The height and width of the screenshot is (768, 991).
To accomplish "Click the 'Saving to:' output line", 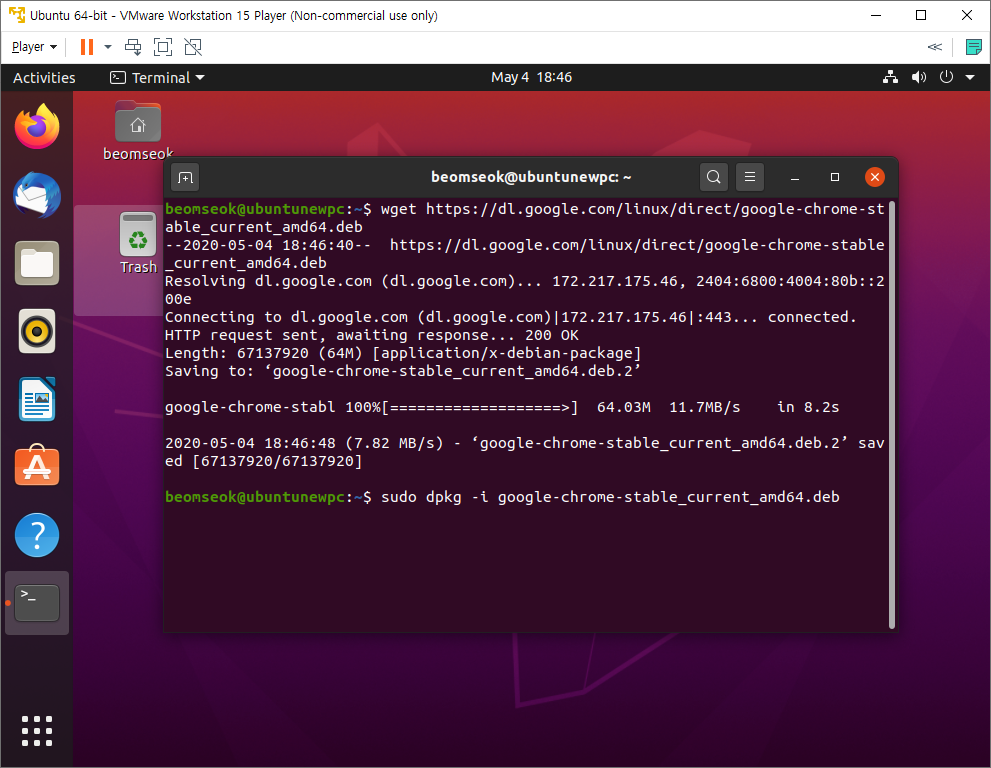I will [x=403, y=371].
